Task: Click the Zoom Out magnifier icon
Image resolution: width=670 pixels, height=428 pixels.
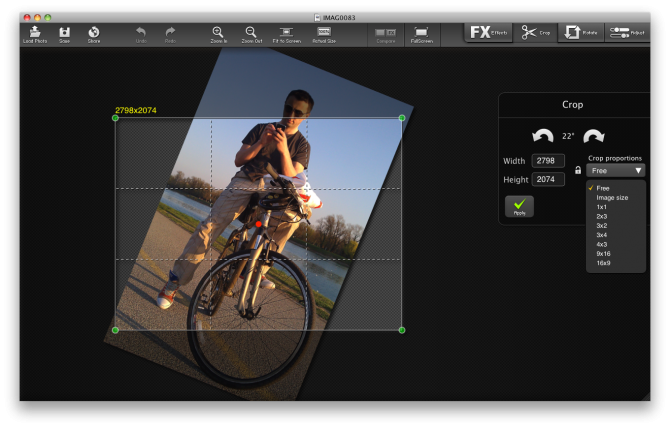Action: [251, 33]
